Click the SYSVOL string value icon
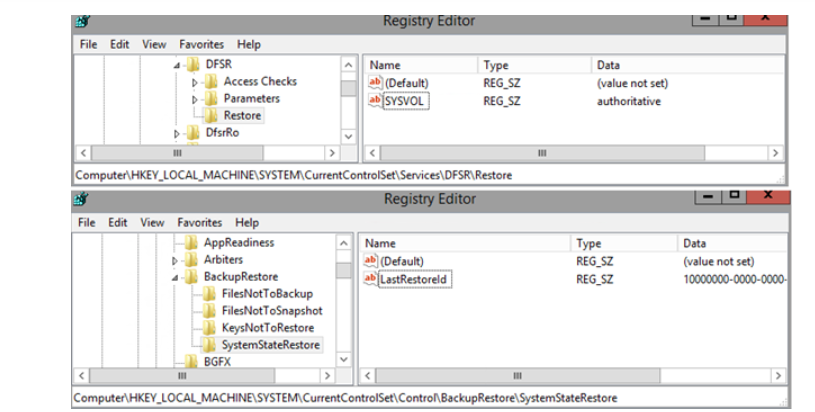The image size is (815, 412). [375, 101]
